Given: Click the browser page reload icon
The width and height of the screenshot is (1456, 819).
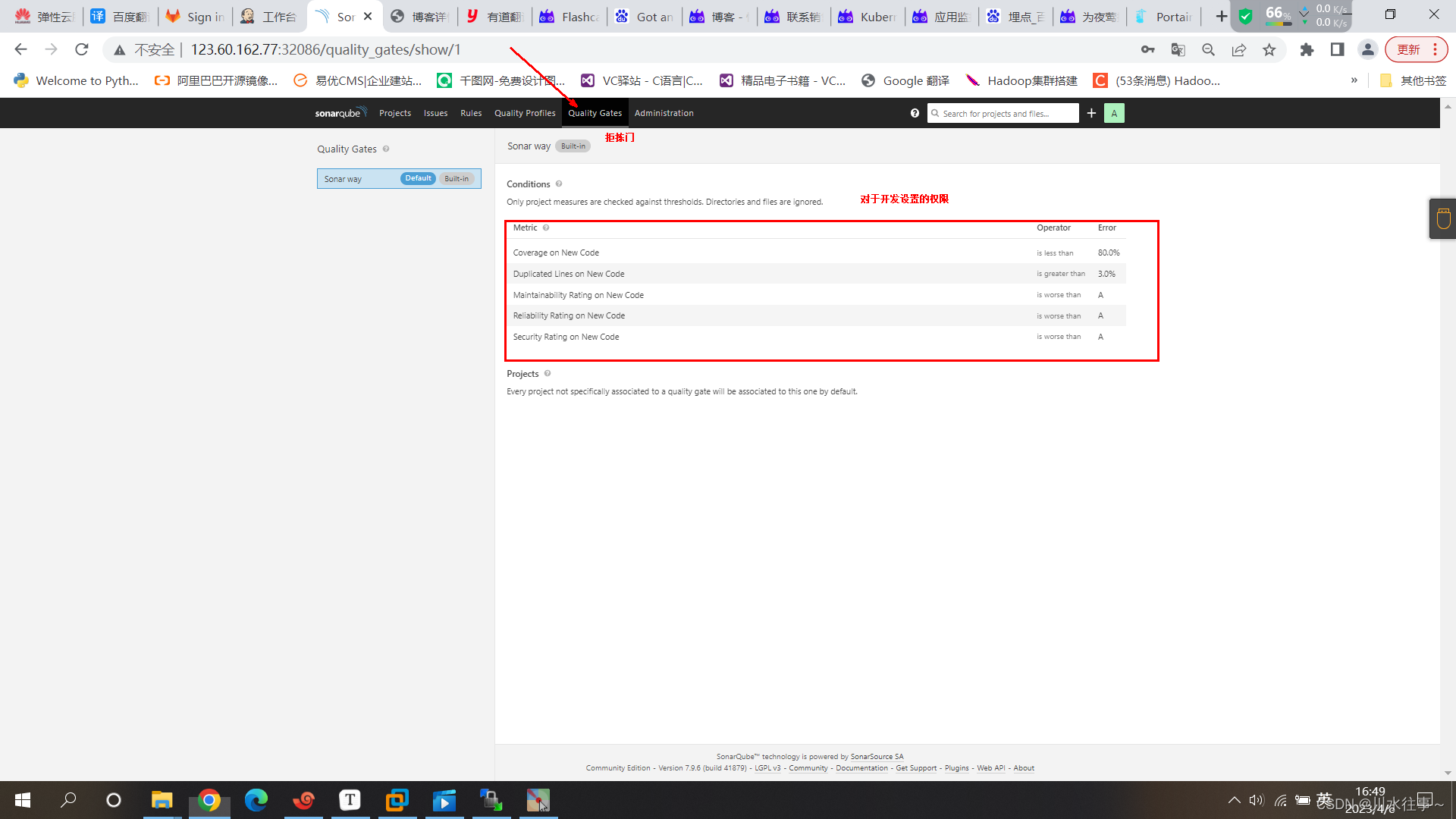Looking at the screenshot, I should (82, 50).
